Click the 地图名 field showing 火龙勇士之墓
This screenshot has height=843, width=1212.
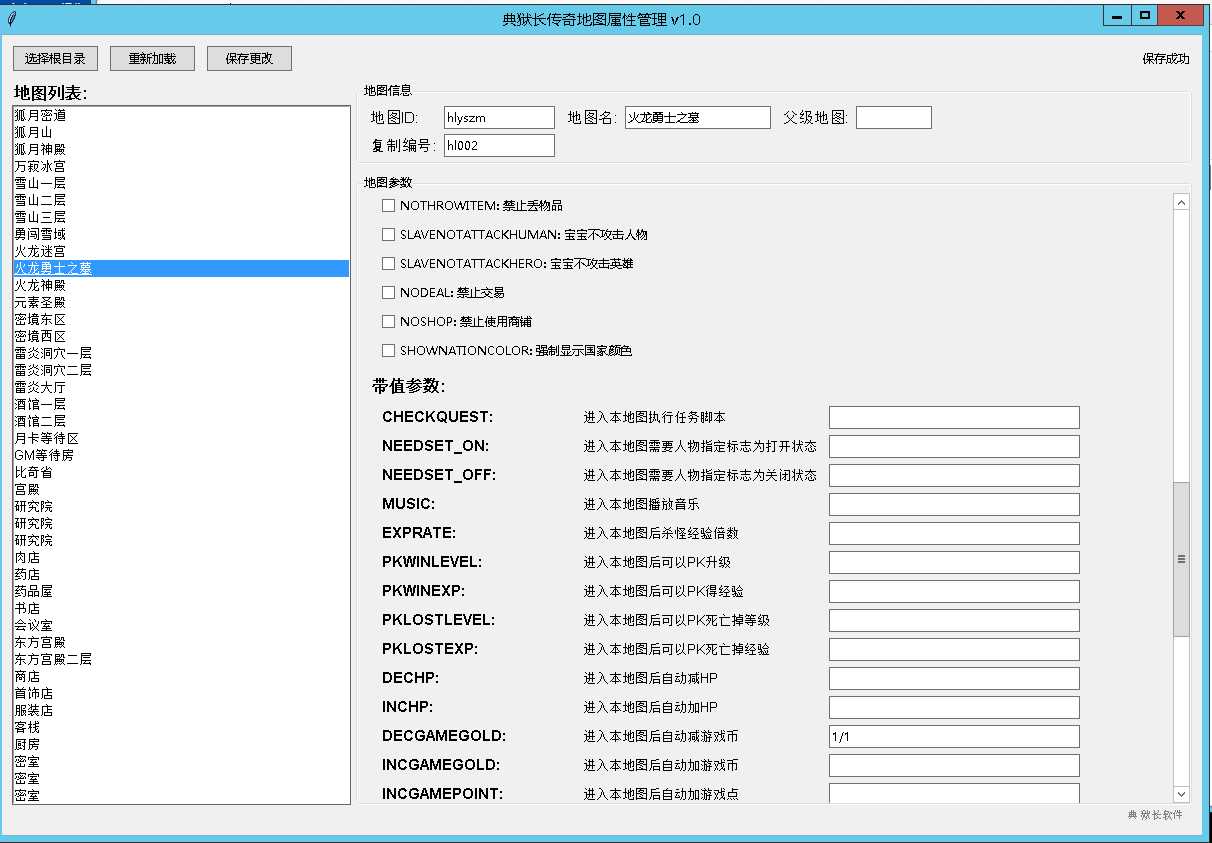tap(697, 117)
